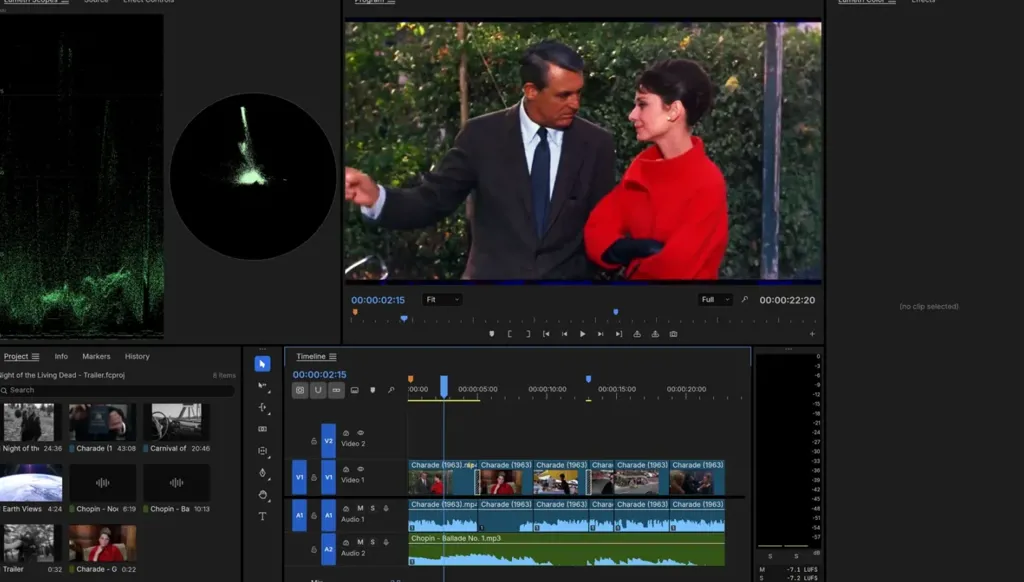Open the Fit zoom level dropdown
Screen dimensions: 1024x582
[x=442, y=300]
